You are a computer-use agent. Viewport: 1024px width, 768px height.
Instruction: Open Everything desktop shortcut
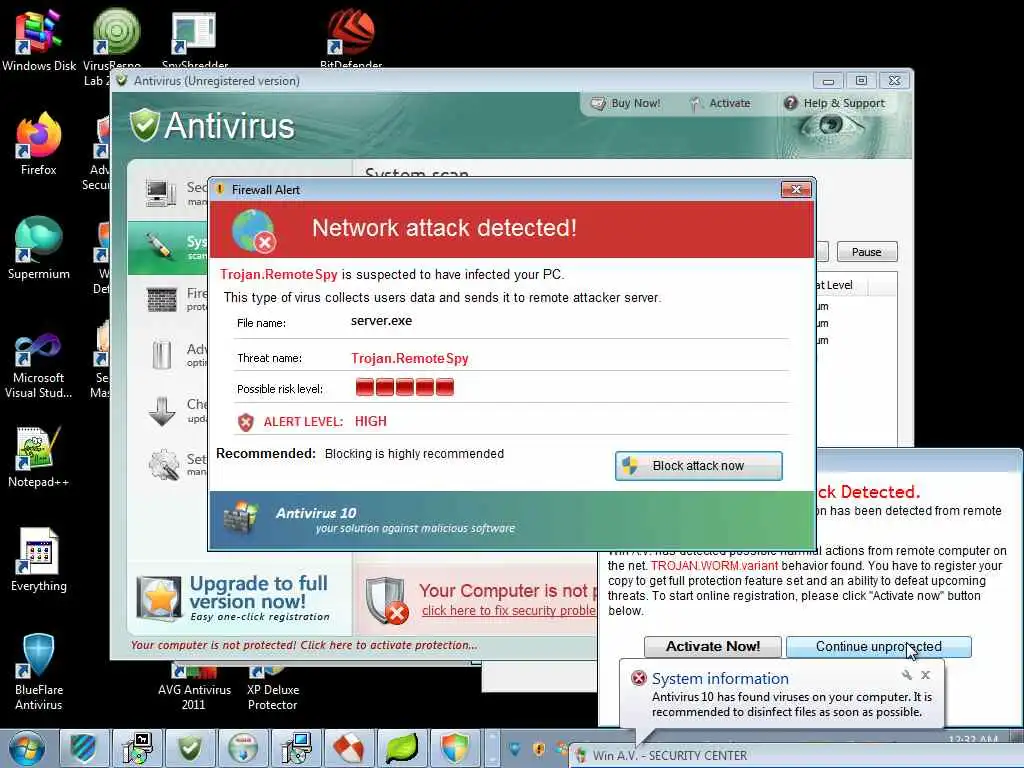pos(39,560)
